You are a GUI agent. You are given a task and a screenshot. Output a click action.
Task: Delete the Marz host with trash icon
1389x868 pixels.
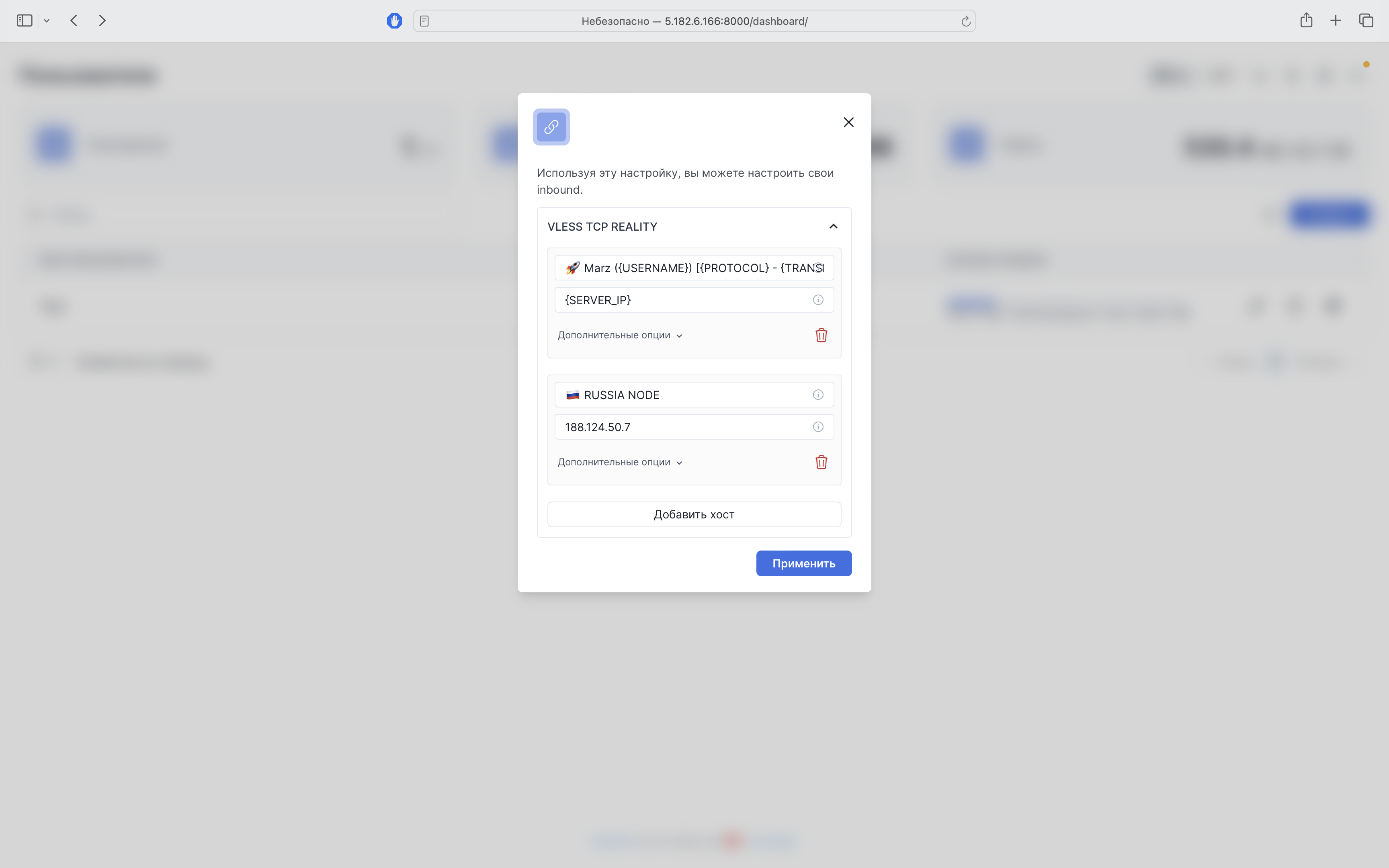pos(821,335)
